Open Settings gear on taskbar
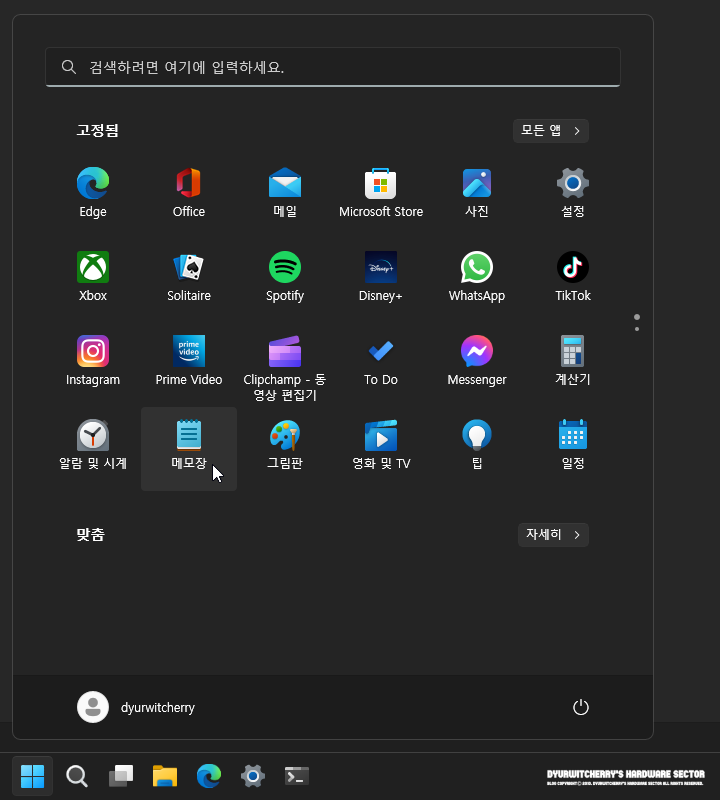Viewport: 720px width, 800px height. (253, 776)
